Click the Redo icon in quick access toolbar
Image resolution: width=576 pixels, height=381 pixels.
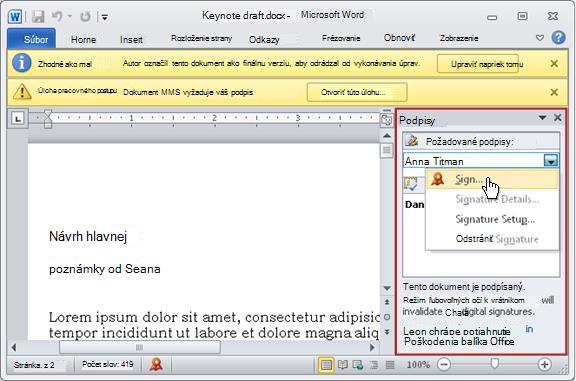(x=85, y=17)
